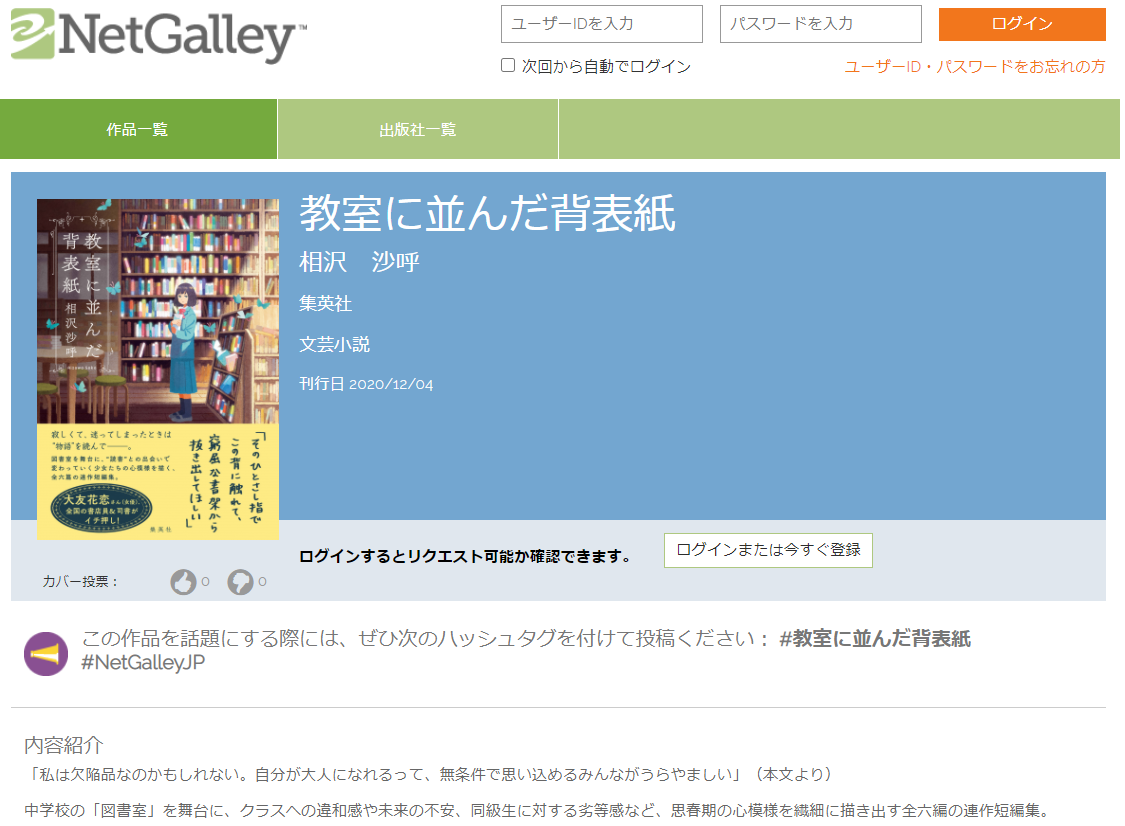Click the book cover thumbnail
Screen dimensions: 1125x826
click(x=158, y=369)
